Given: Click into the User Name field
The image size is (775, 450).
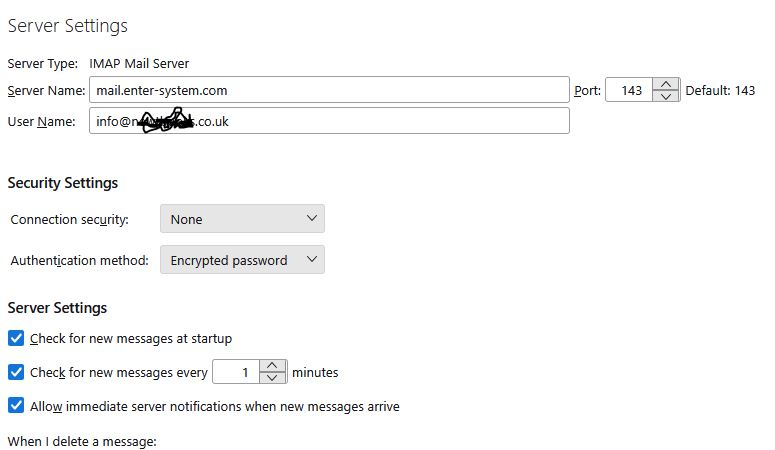Looking at the screenshot, I should point(329,121).
